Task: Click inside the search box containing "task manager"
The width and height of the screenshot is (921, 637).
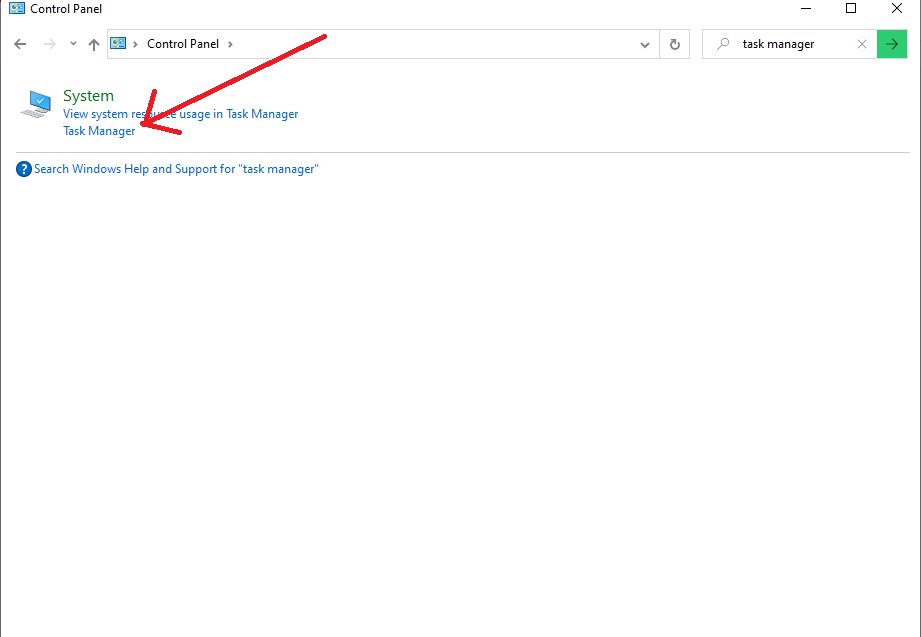Action: tap(790, 44)
